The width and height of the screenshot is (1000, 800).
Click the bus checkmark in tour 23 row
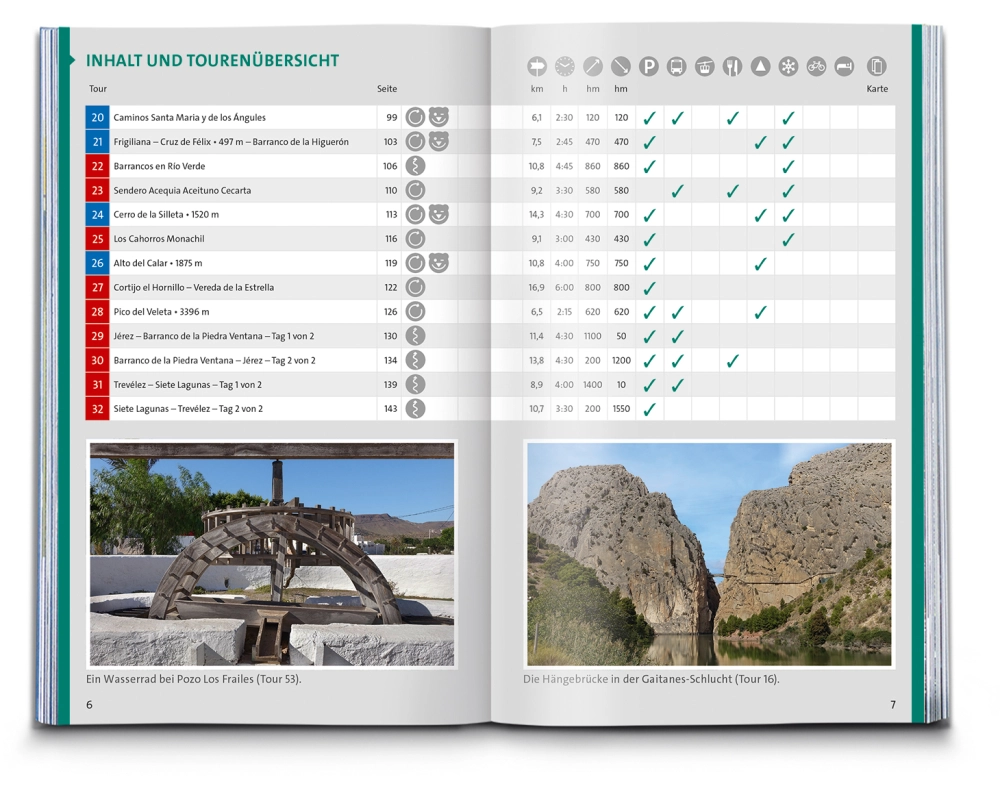677,190
